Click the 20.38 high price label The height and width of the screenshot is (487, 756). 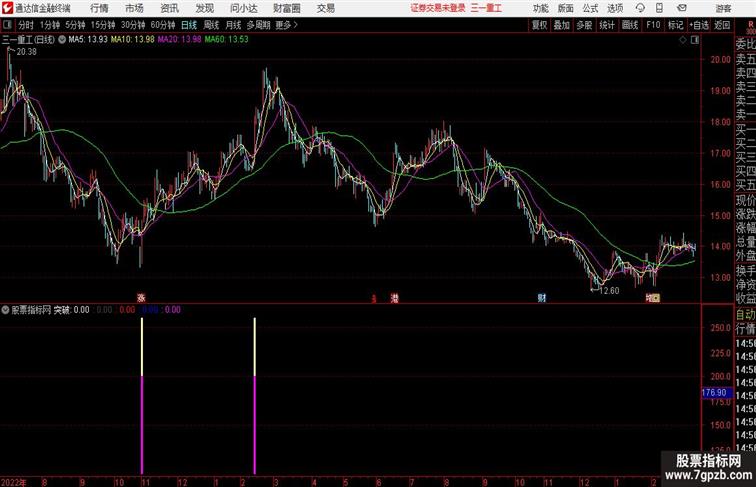[x=27, y=52]
